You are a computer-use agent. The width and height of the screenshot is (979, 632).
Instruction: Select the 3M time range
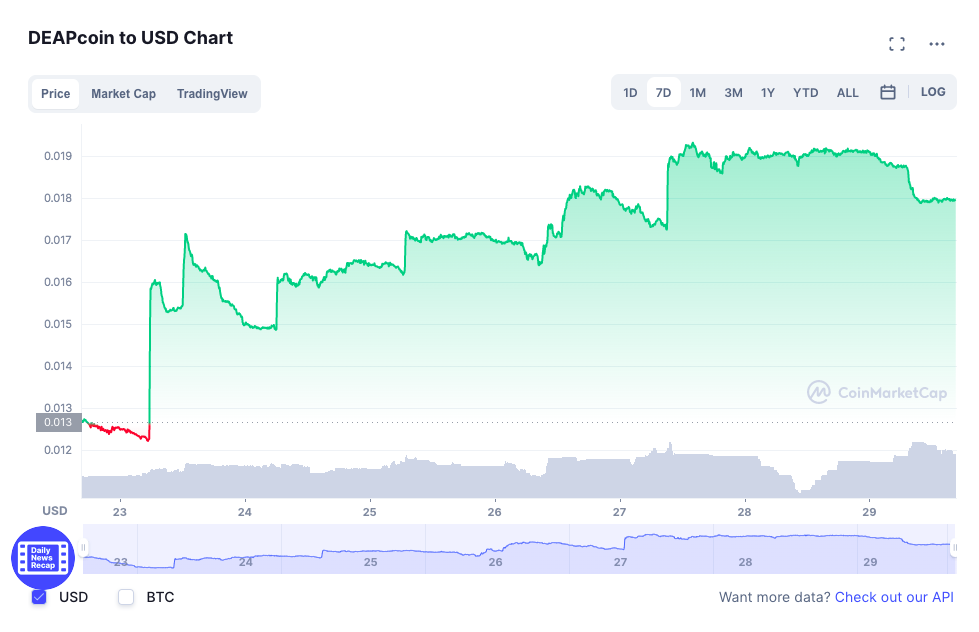point(734,92)
